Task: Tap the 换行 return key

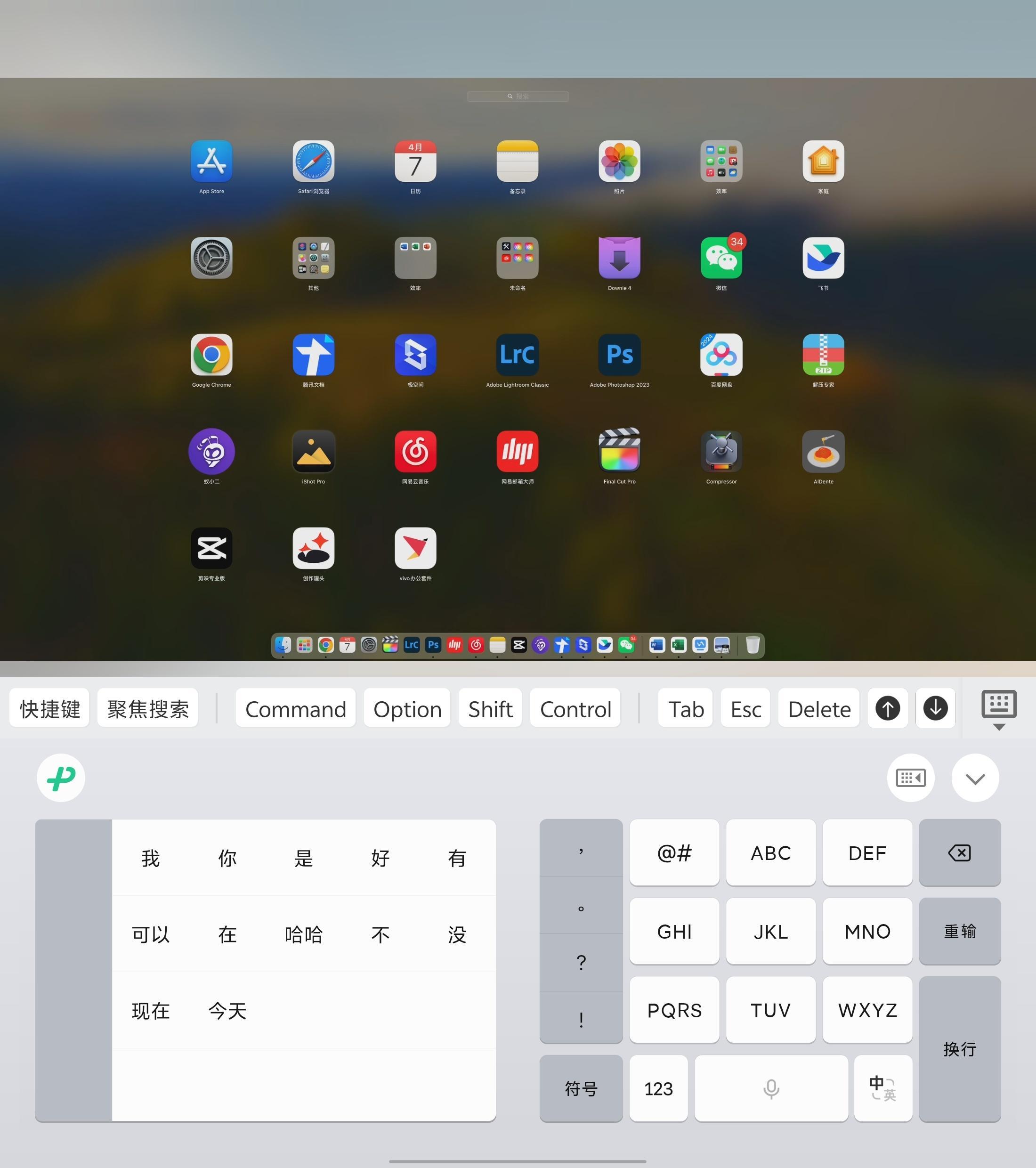Action: coord(959,1049)
